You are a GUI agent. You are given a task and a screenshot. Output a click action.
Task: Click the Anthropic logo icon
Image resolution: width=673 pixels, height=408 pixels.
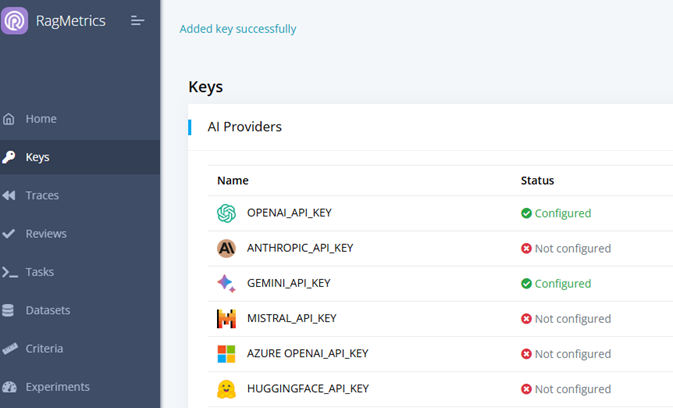click(x=226, y=248)
